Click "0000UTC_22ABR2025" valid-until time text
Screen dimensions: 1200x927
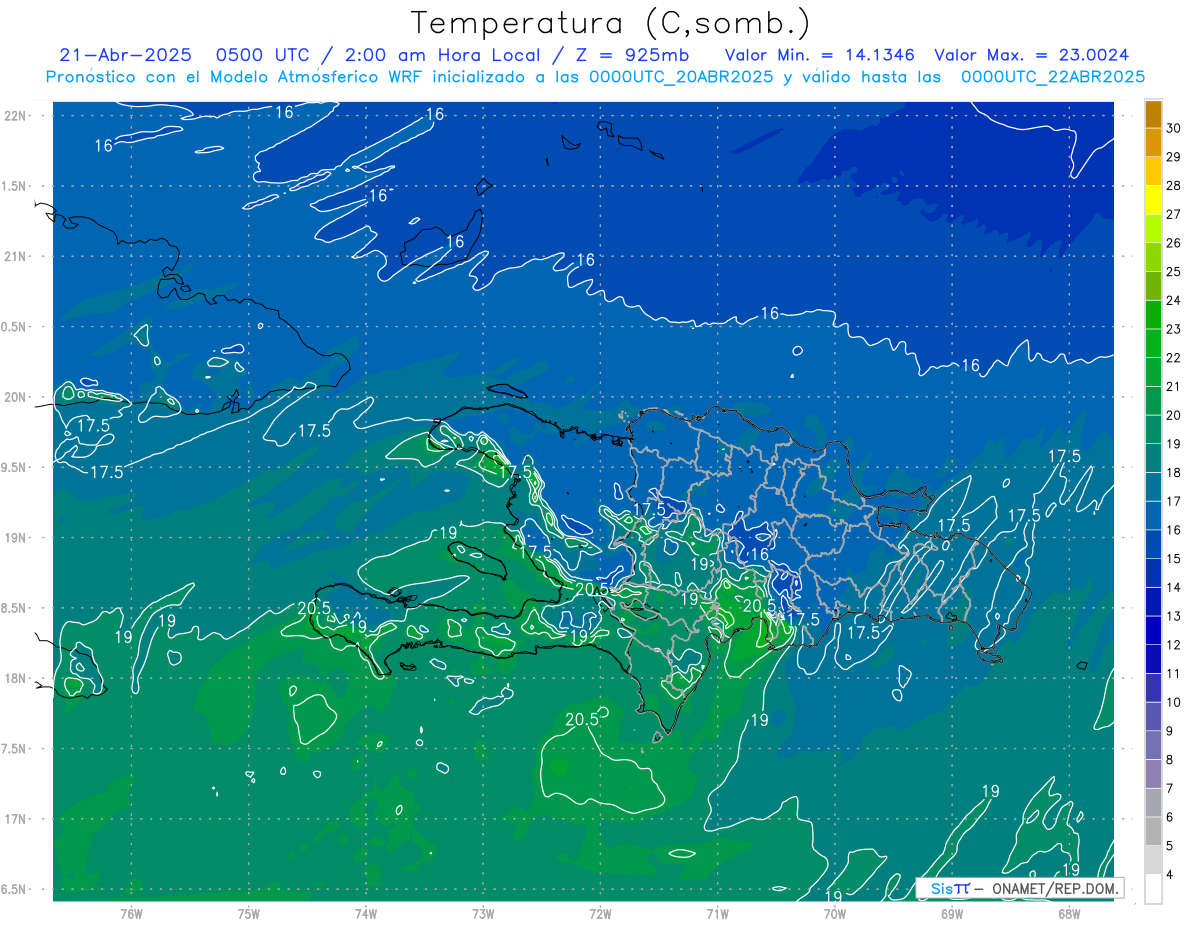tap(1053, 77)
